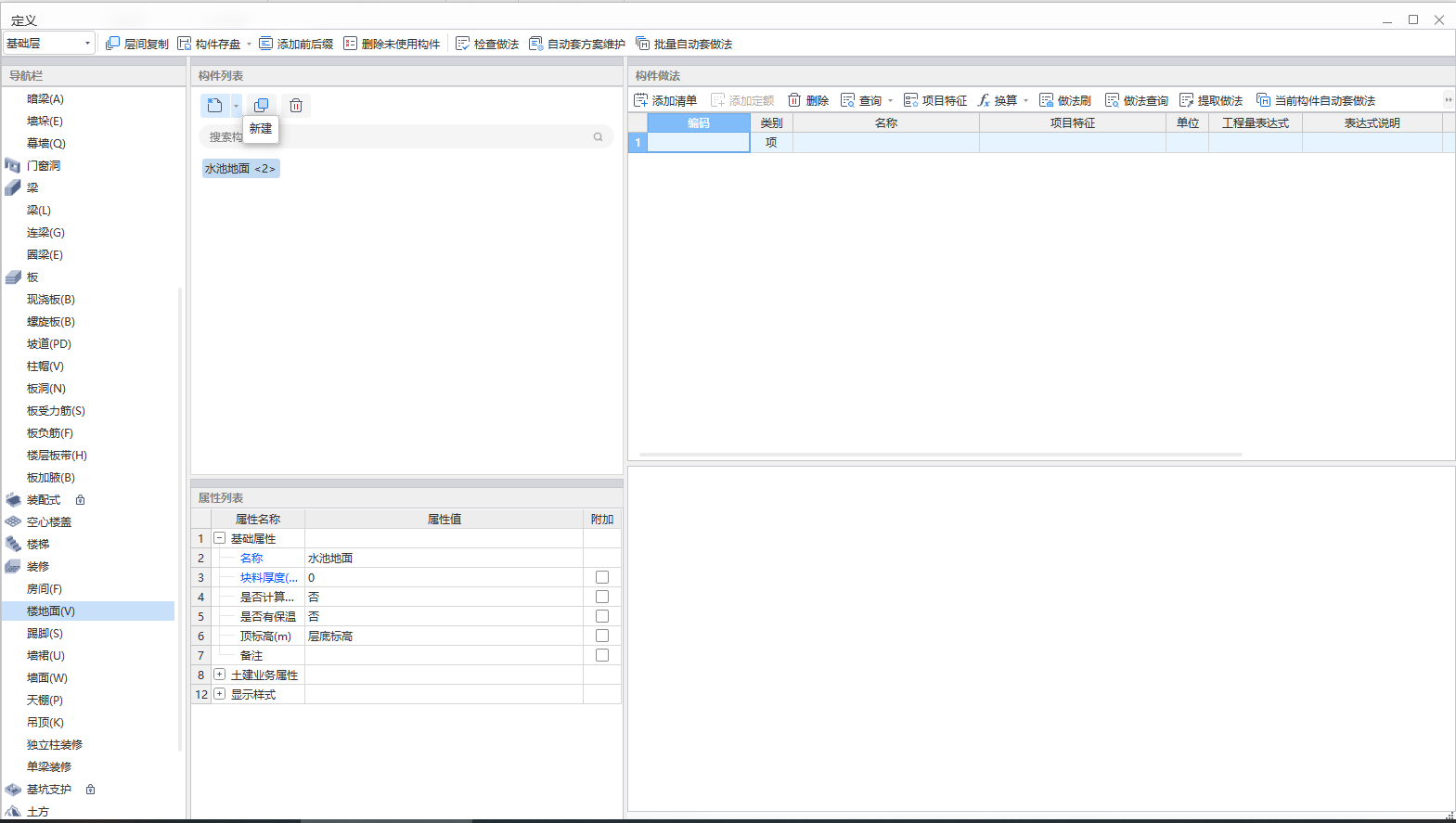The image size is (1456, 823).
Task: Click 添加前后缀 toolbar button
Action: click(x=296, y=44)
